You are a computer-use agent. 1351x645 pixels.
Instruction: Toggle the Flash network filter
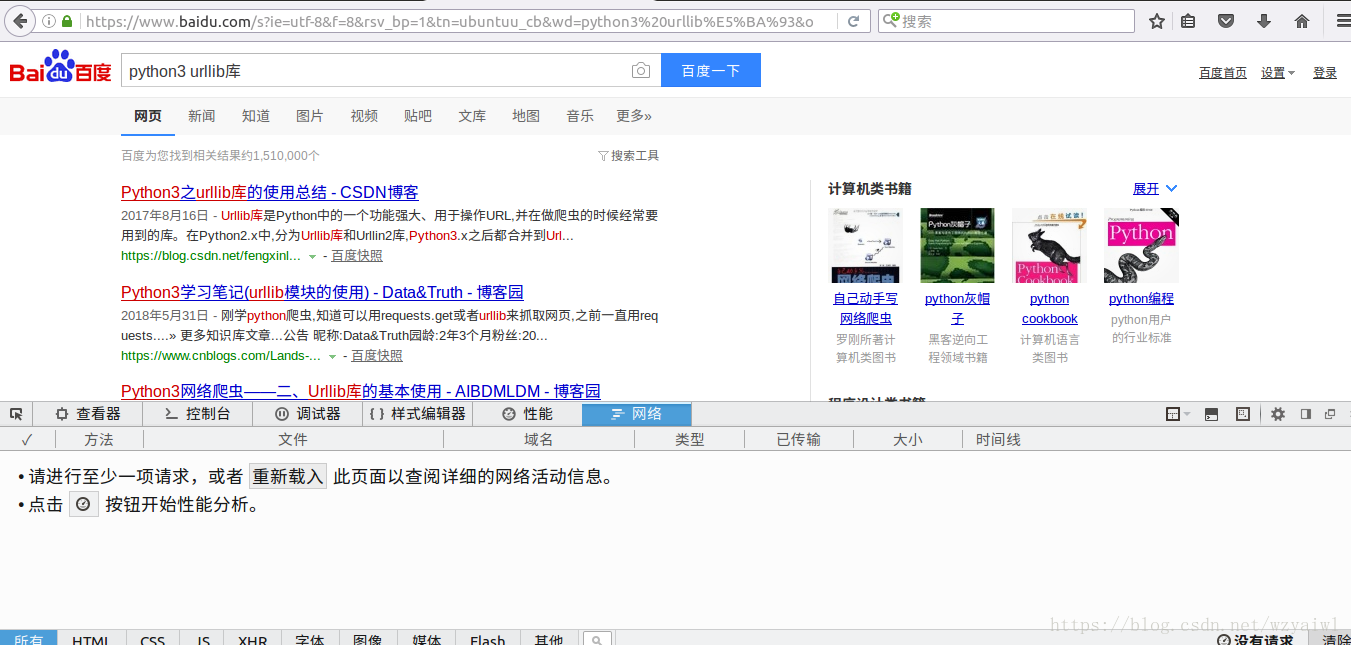(x=488, y=639)
